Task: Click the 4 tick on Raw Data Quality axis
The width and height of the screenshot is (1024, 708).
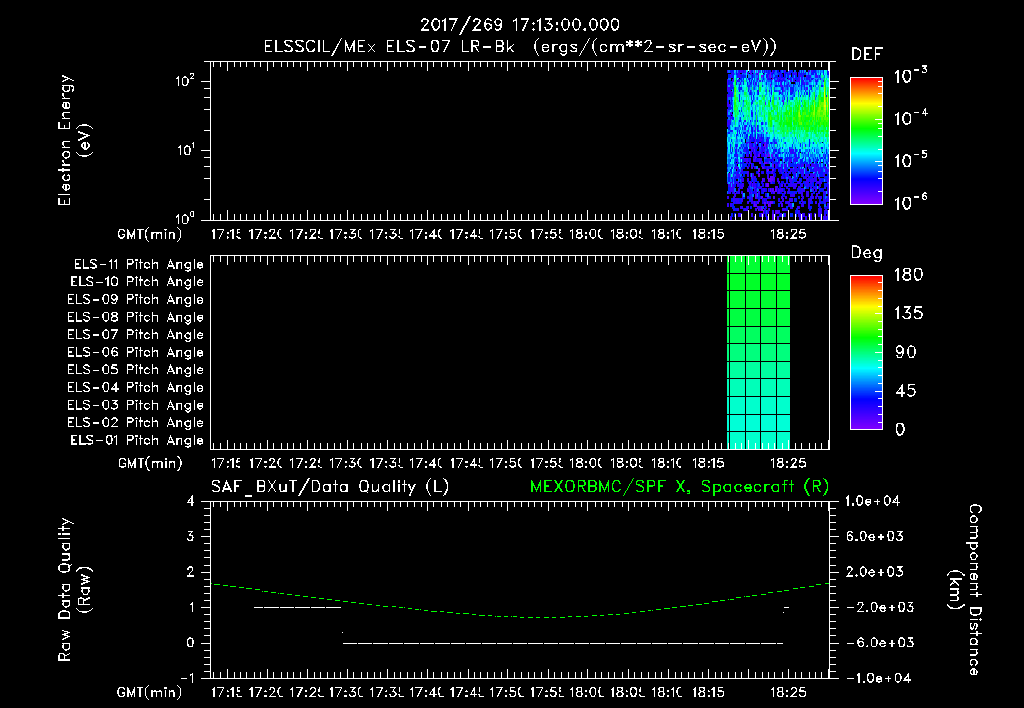Action: [x=191, y=501]
